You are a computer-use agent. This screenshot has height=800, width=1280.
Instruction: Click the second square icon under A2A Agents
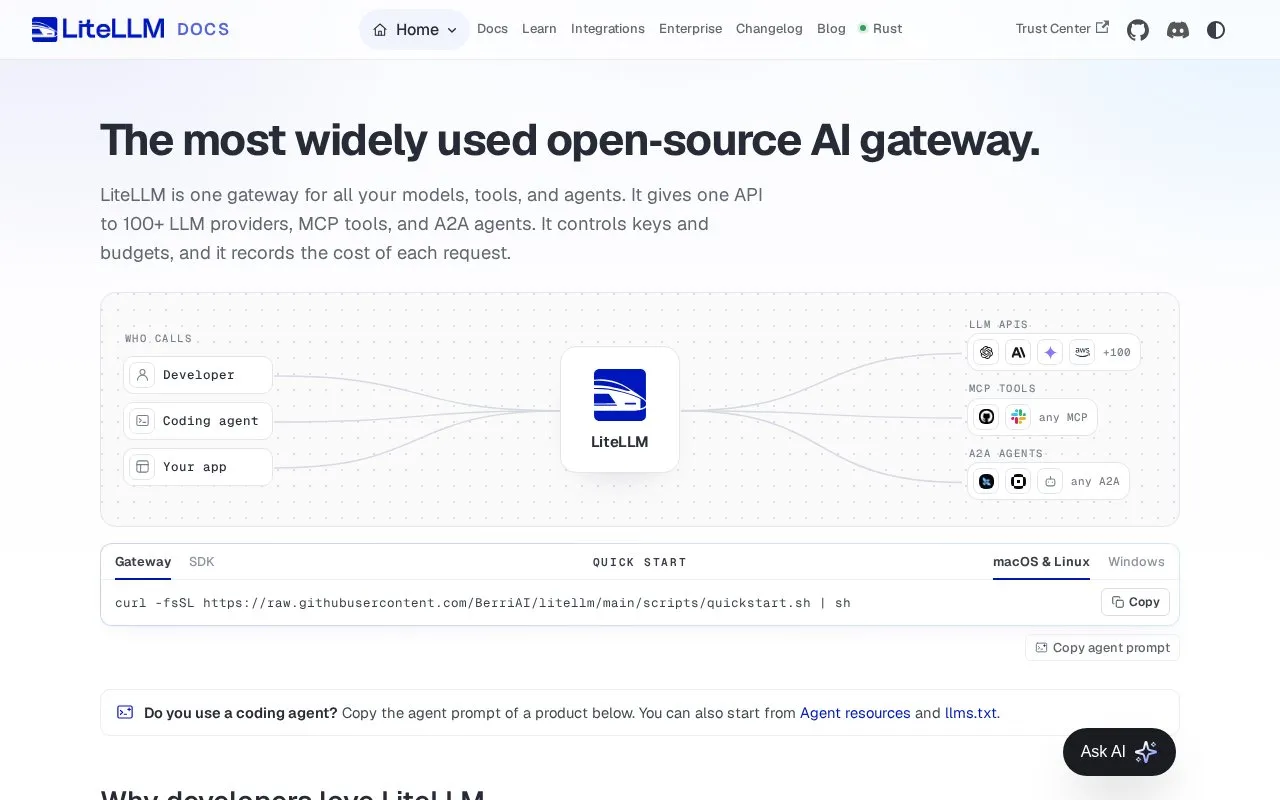click(1018, 481)
